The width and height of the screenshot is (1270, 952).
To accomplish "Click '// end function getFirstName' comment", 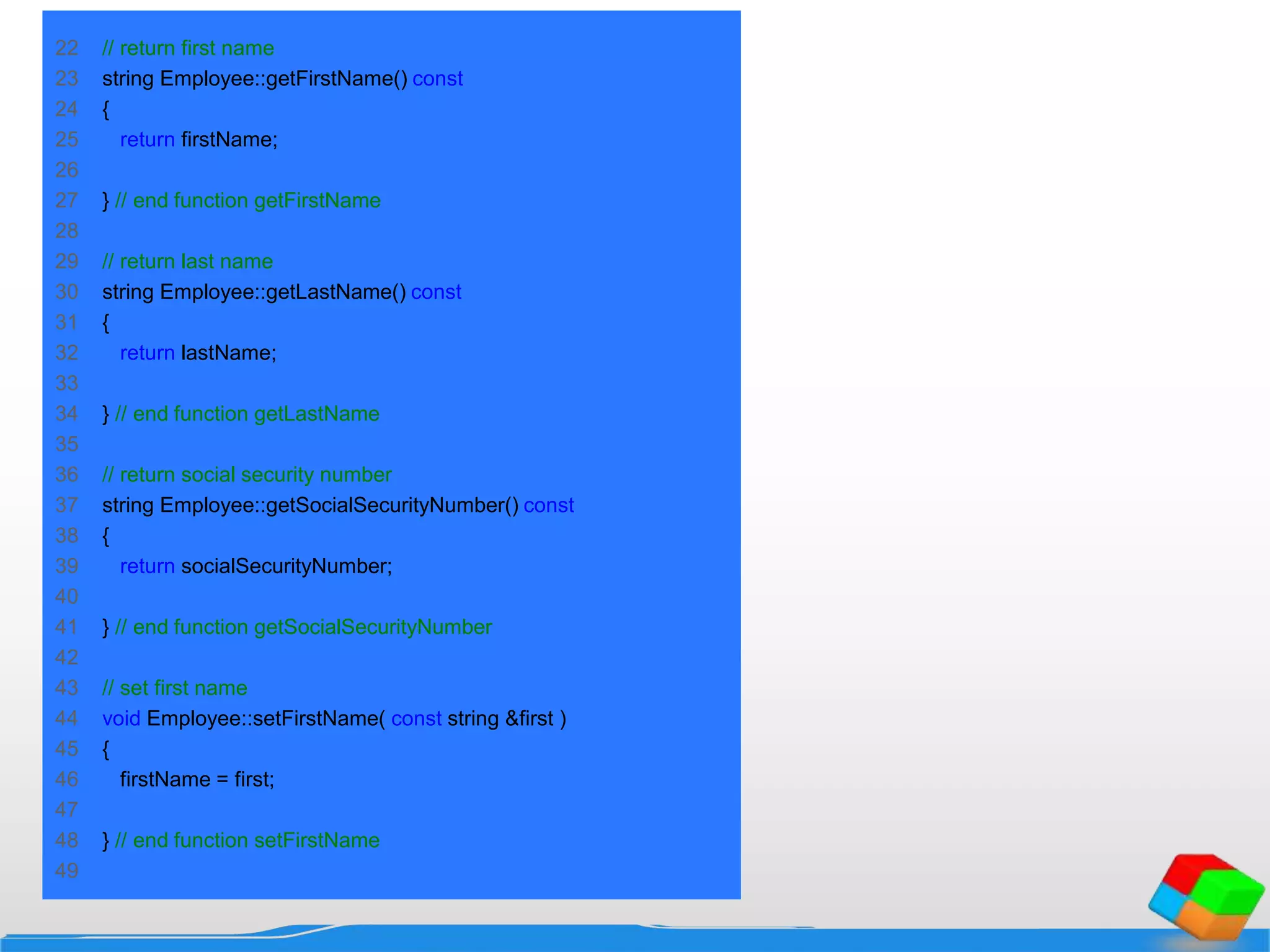I will pyautogui.click(x=247, y=201).
